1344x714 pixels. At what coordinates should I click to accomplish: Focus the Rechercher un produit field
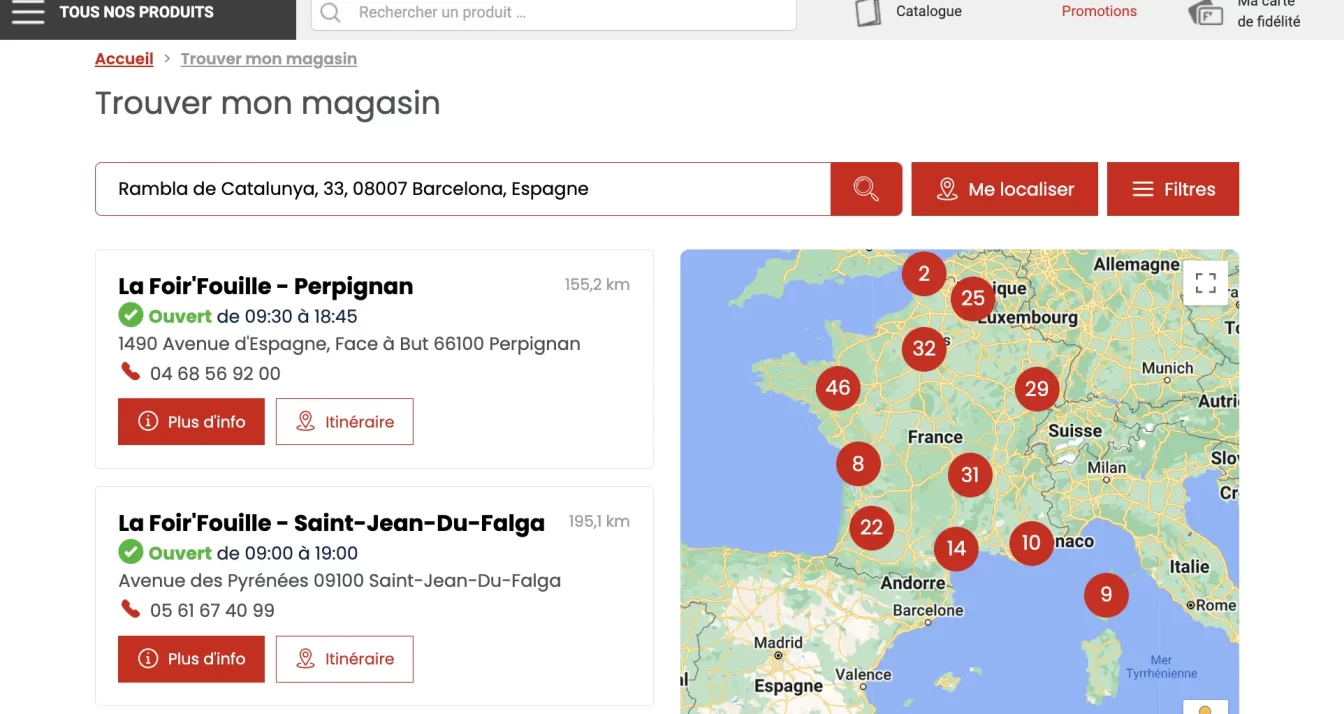(554, 13)
